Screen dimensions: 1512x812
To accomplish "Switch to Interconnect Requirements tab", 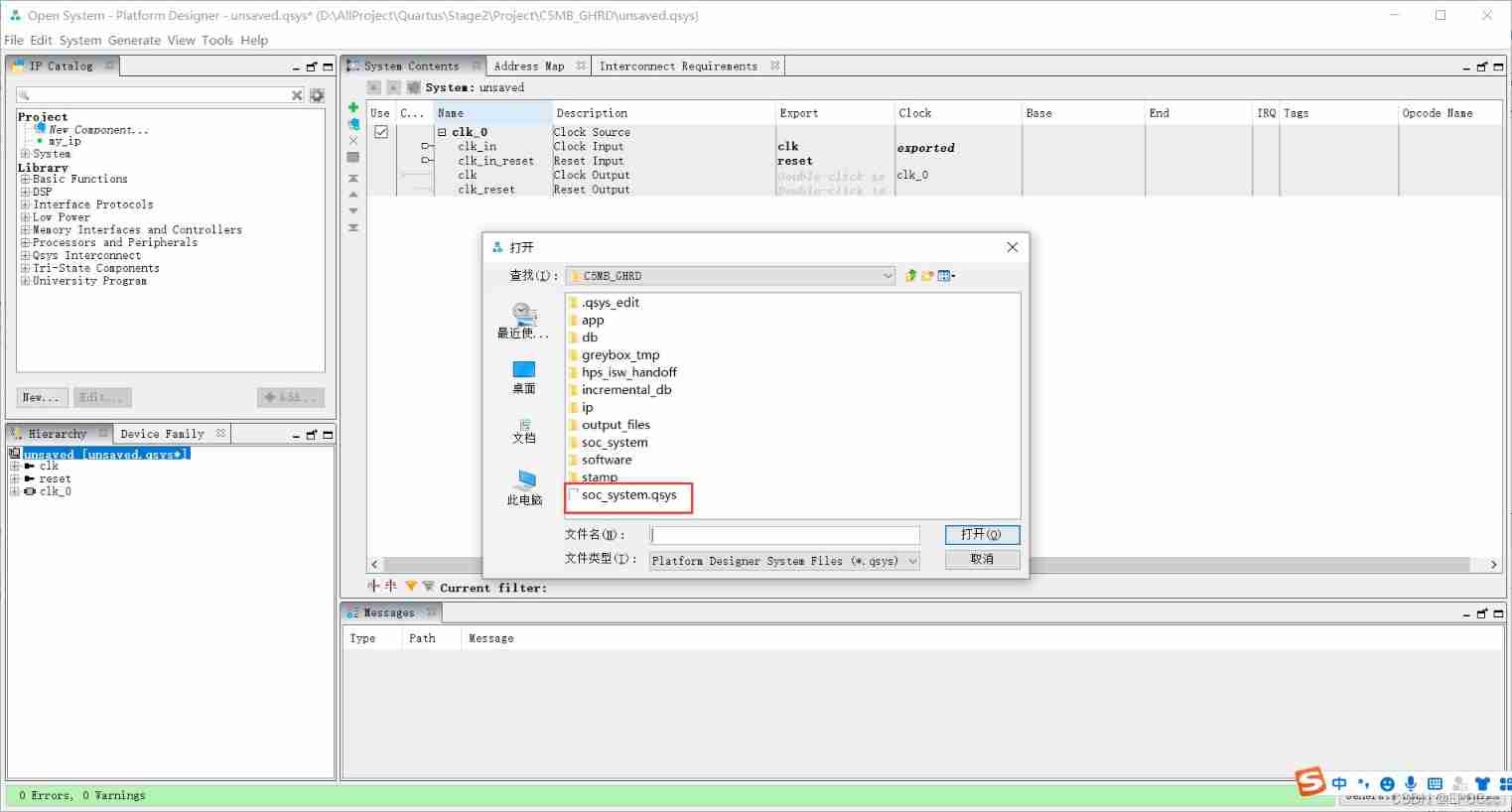I will tap(678, 67).
